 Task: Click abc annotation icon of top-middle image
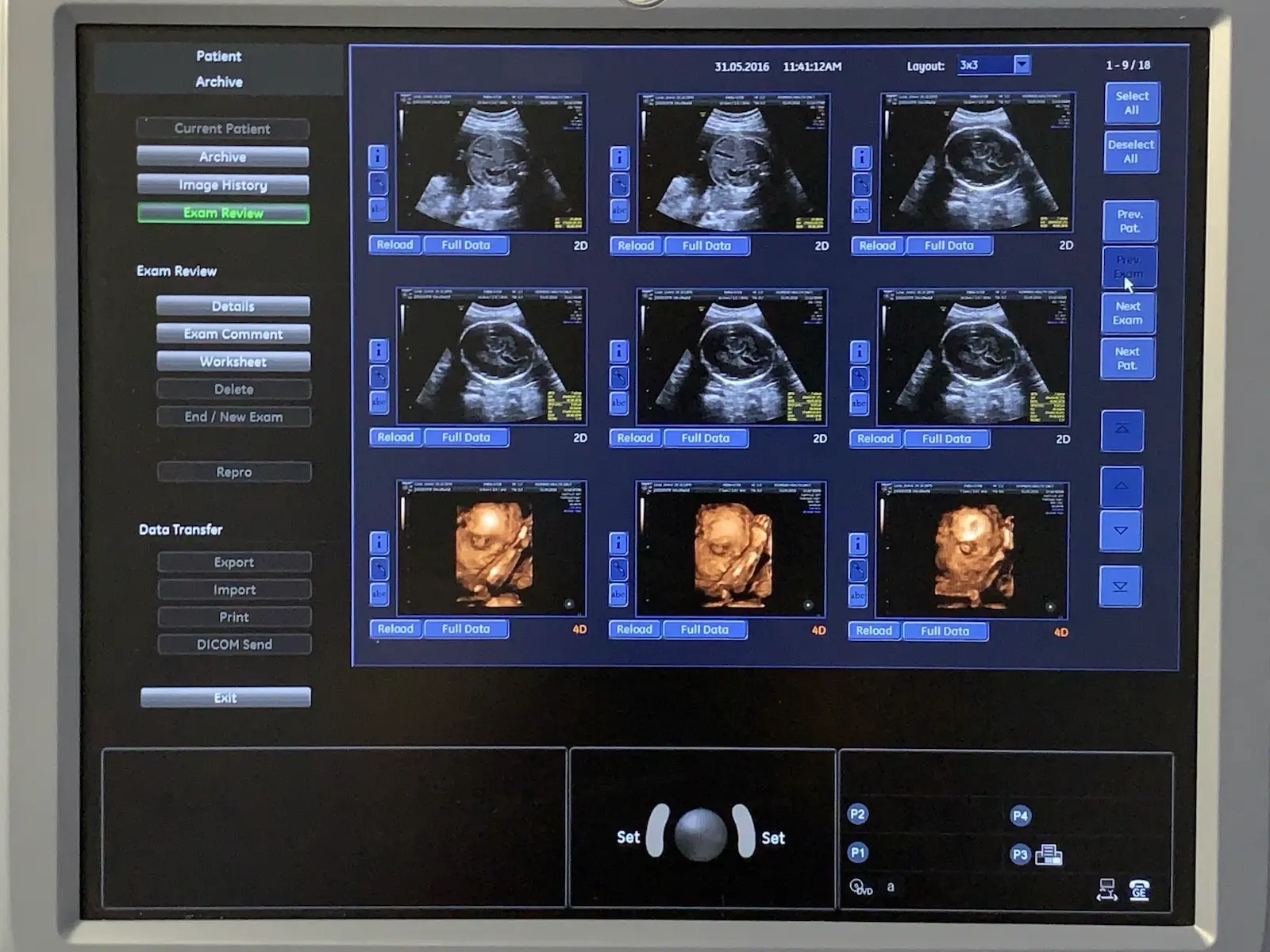point(619,210)
